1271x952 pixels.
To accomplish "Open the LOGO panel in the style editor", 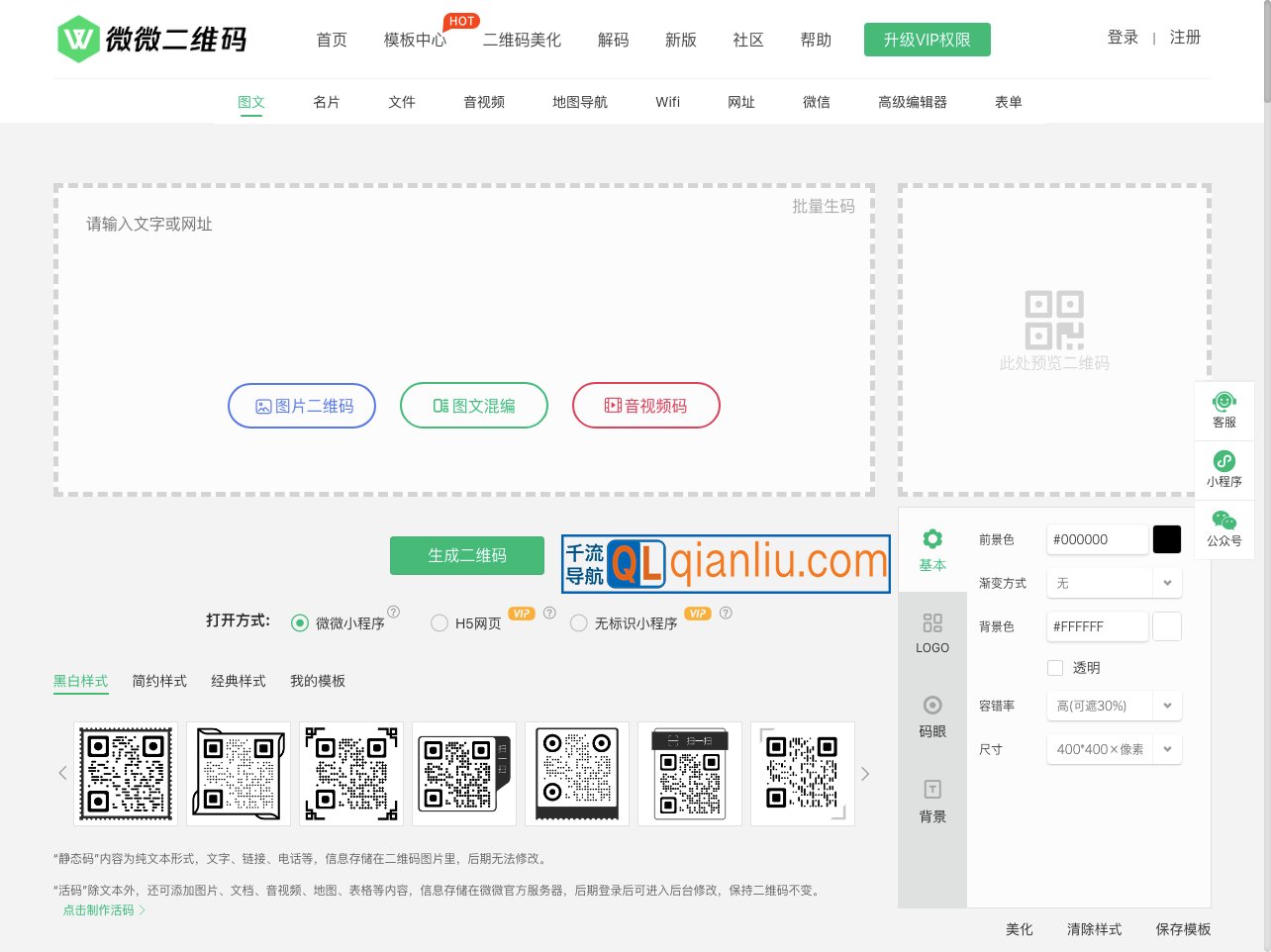I will click(x=931, y=633).
